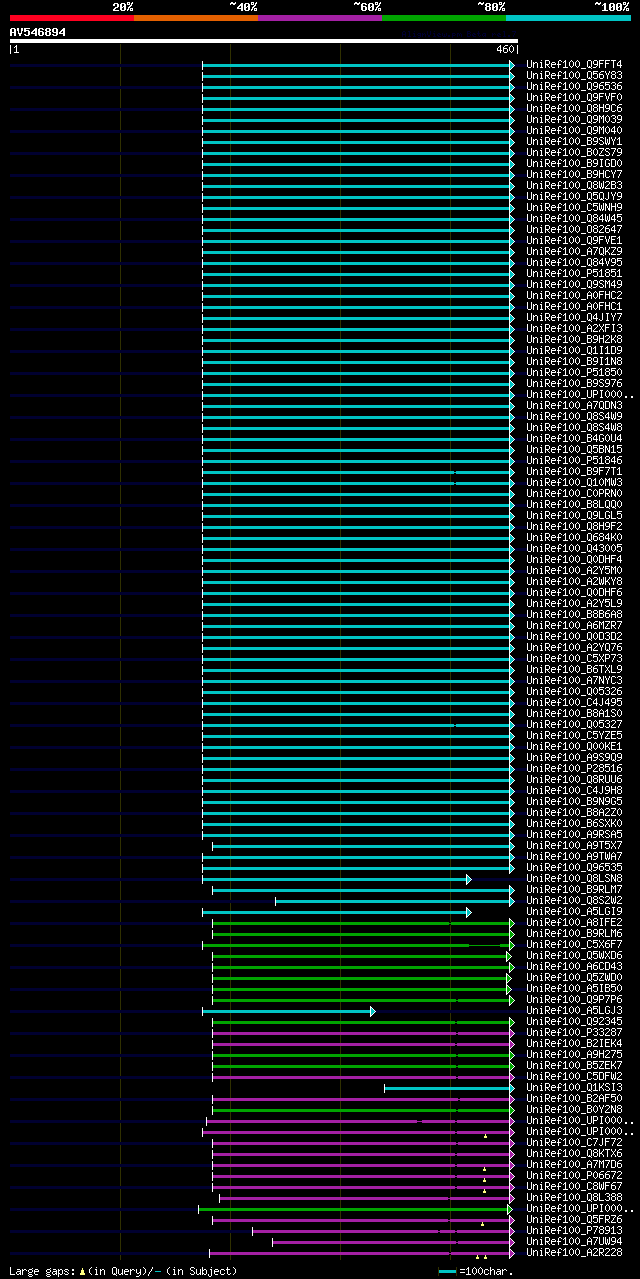Open hit UniRef100_P51850
The height and width of the screenshot is (1279, 640).
[x=574, y=372]
